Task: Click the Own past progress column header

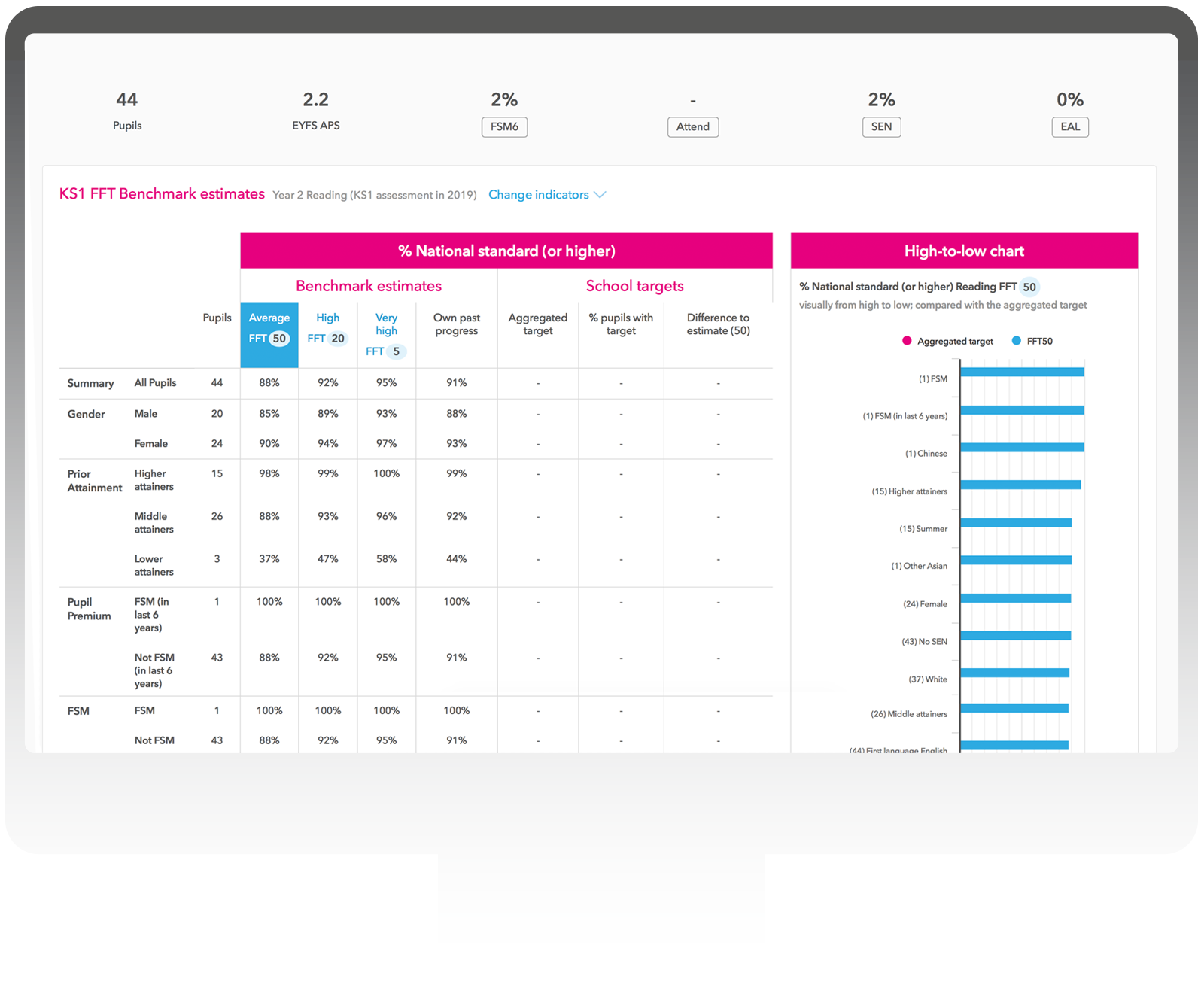Action: pos(456,324)
